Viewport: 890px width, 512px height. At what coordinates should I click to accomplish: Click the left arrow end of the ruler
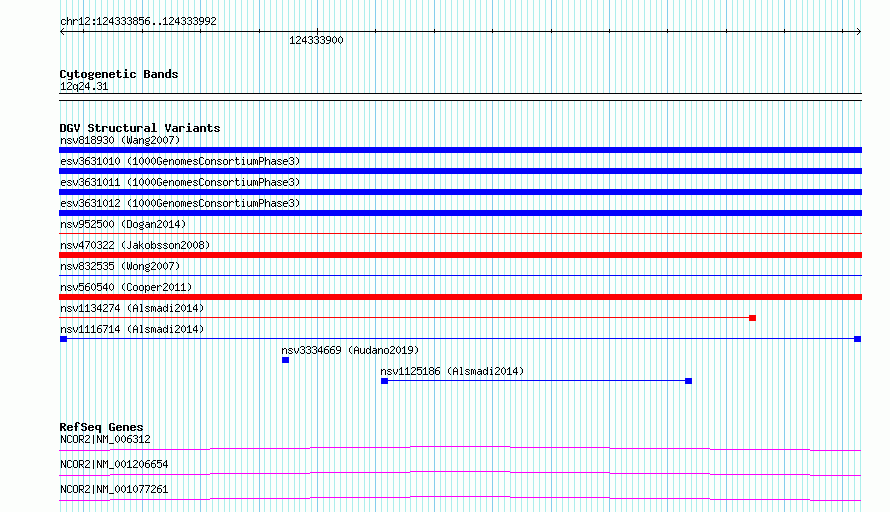pos(62,32)
